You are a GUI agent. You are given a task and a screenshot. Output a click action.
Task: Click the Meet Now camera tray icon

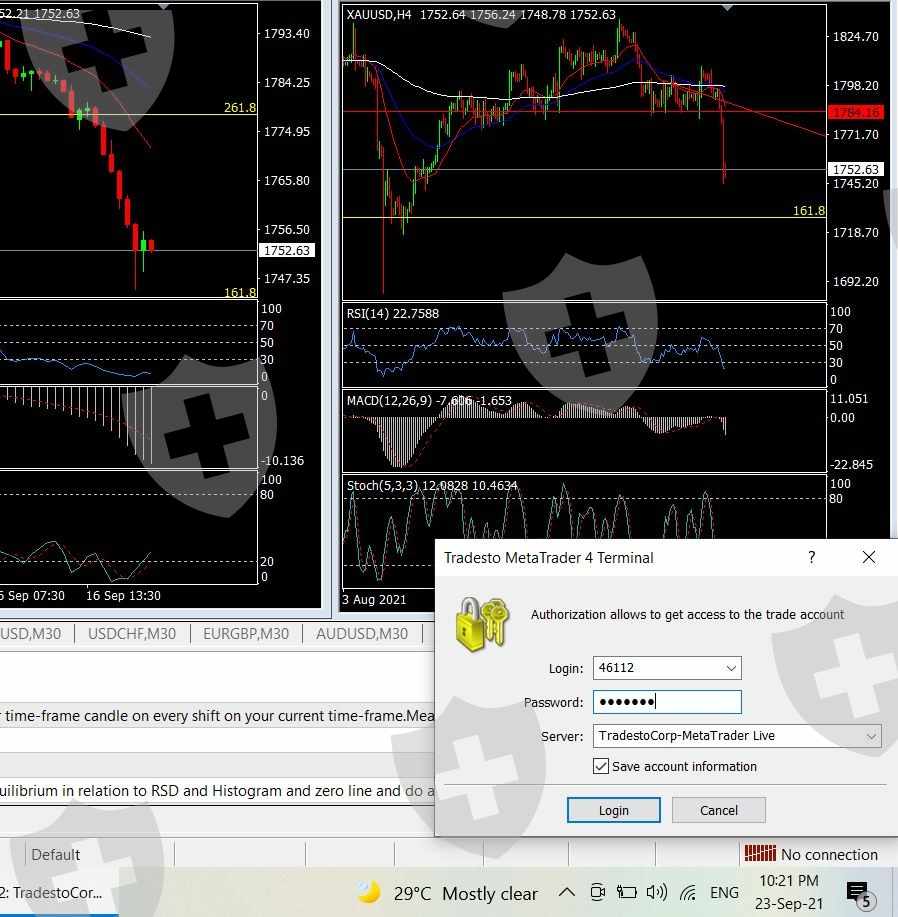[x=597, y=892]
